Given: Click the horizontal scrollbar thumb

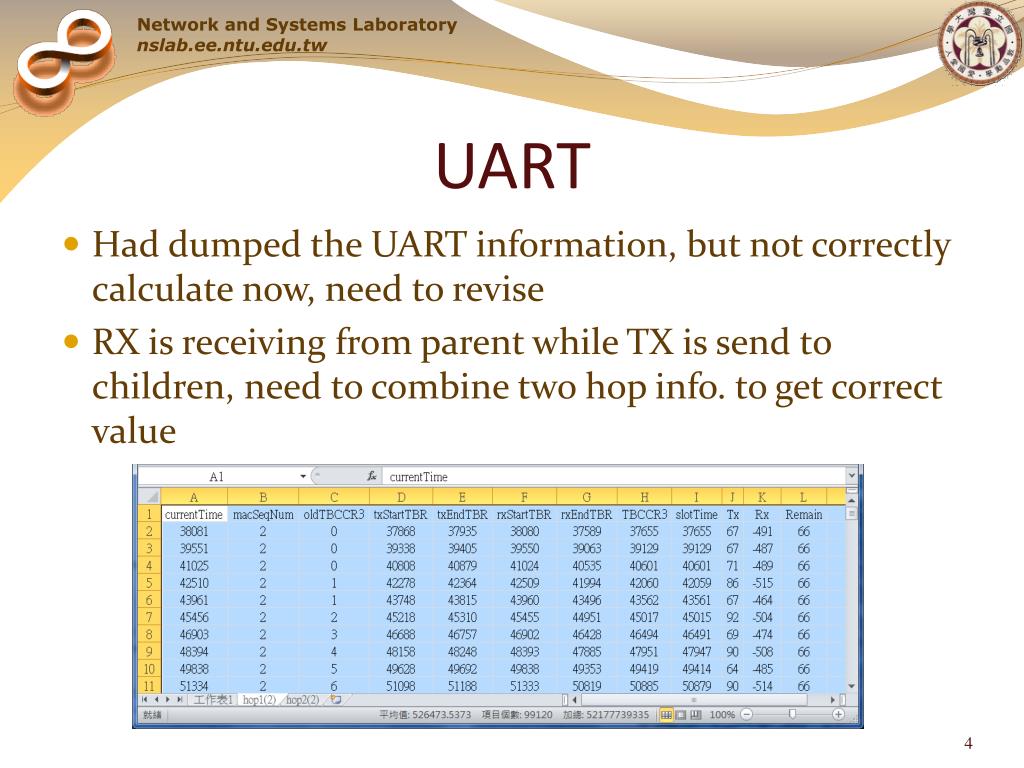Looking at the screenshot, I should [x=694, y=699].
